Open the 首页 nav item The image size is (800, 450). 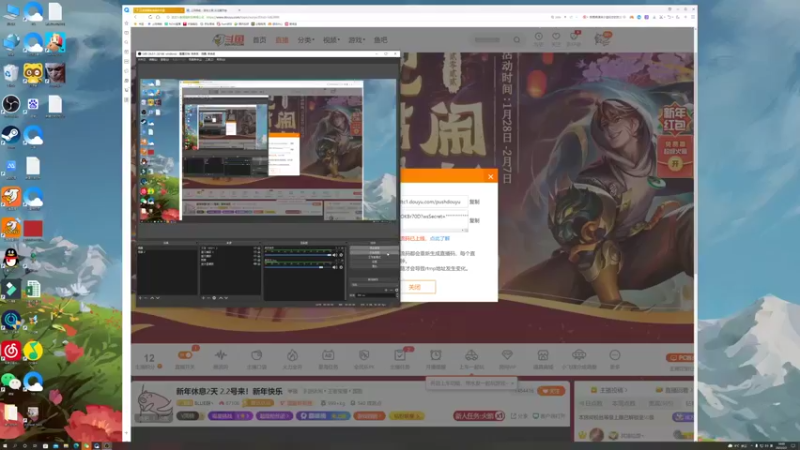[260, 40]
